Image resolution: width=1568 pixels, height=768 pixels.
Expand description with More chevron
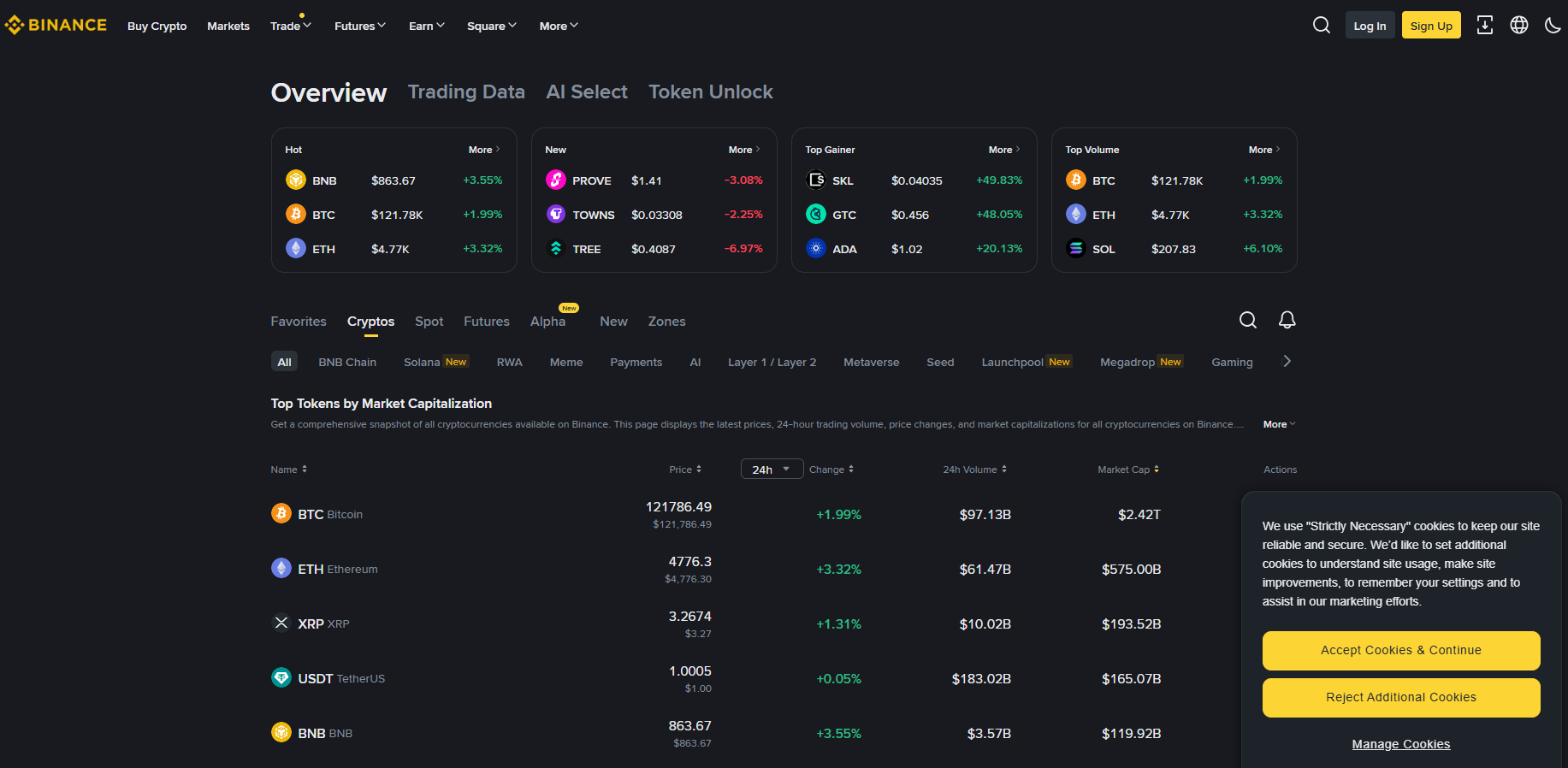click(1280, 424)
